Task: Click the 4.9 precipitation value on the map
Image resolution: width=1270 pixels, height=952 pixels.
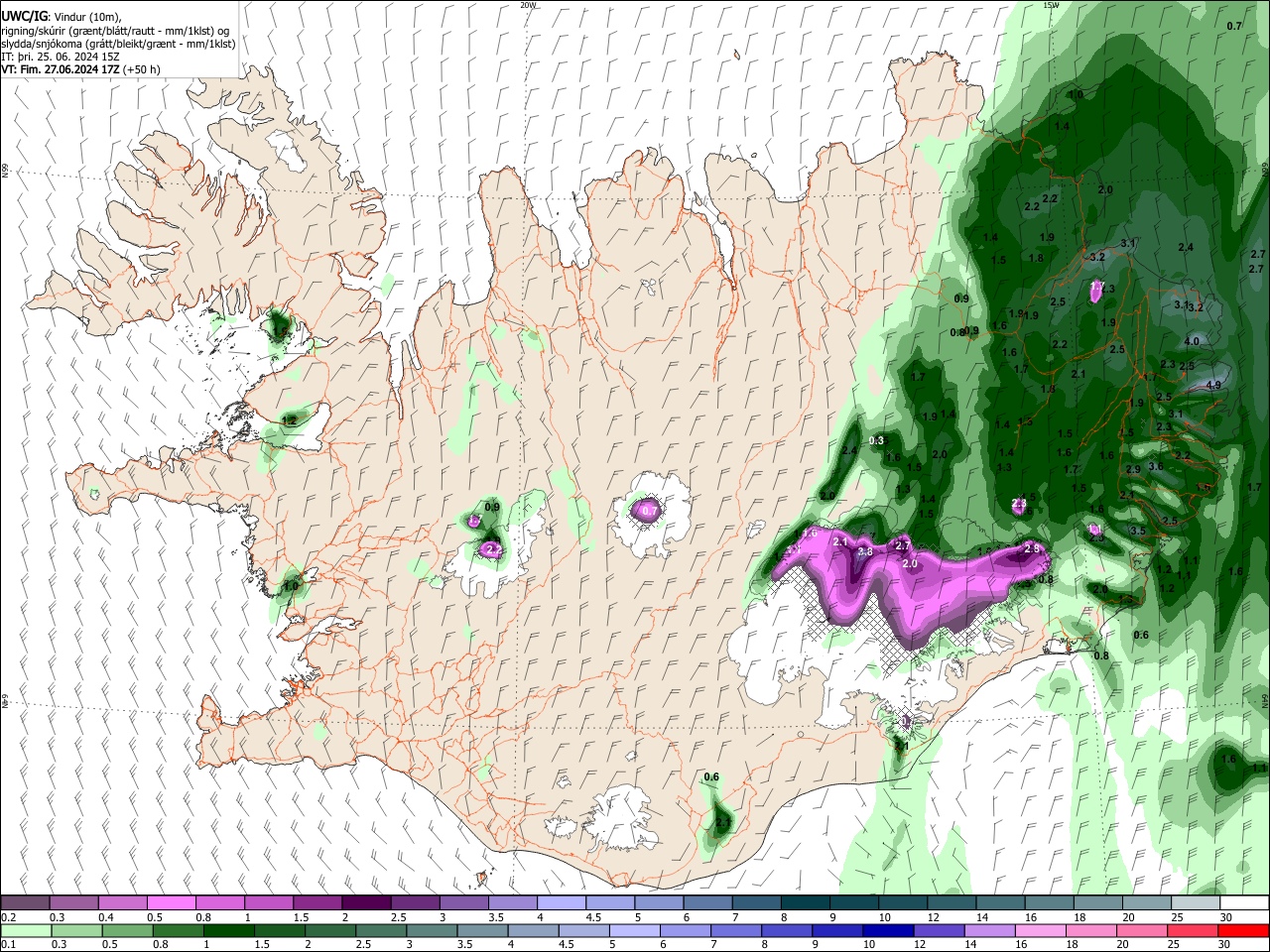Action: [1213, 385]
